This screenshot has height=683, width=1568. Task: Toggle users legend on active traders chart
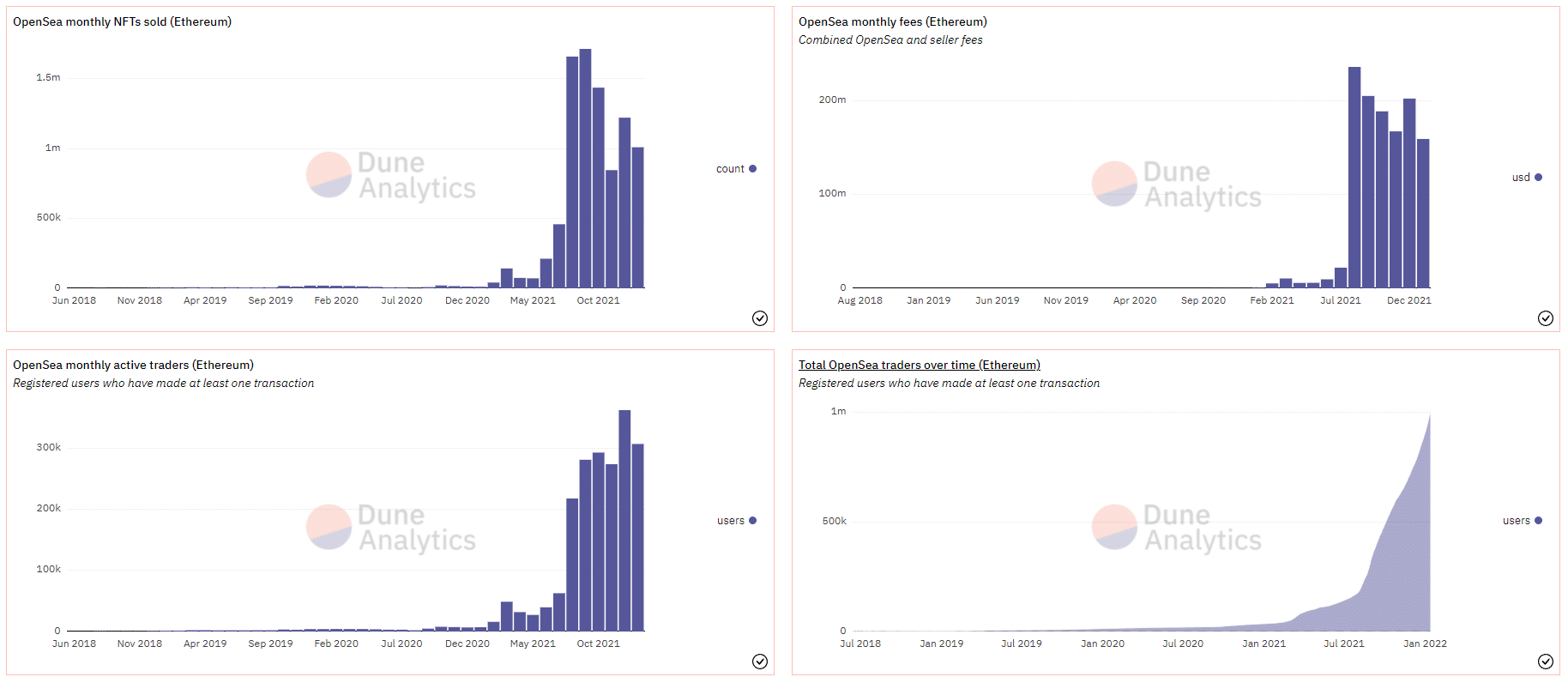click(x=737, y=521)
